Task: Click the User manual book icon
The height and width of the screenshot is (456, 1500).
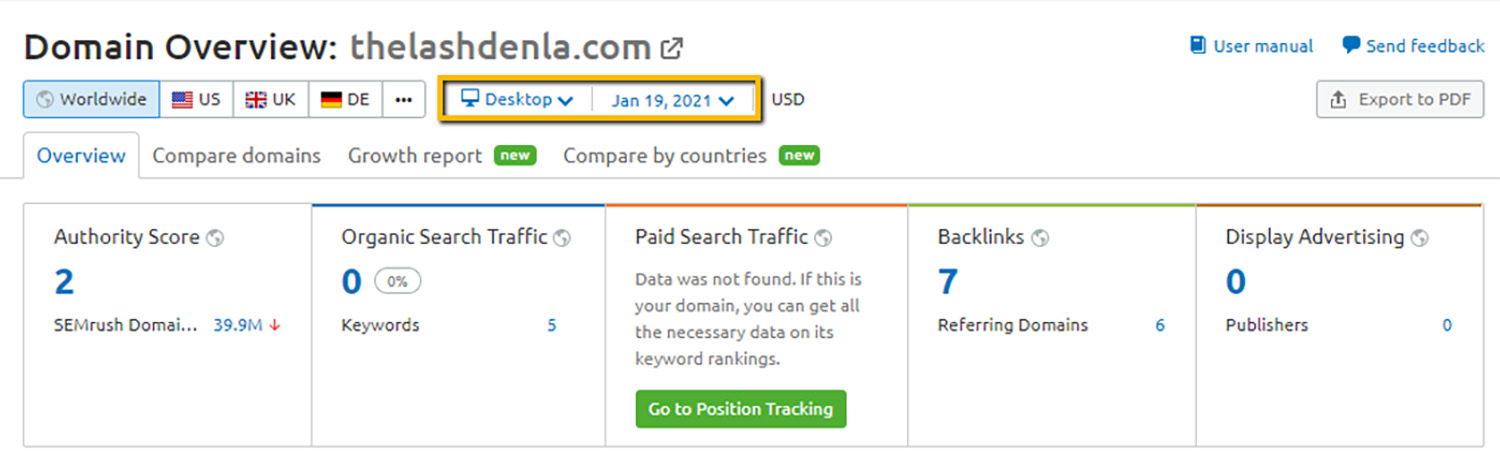Action: [1198, 46]
